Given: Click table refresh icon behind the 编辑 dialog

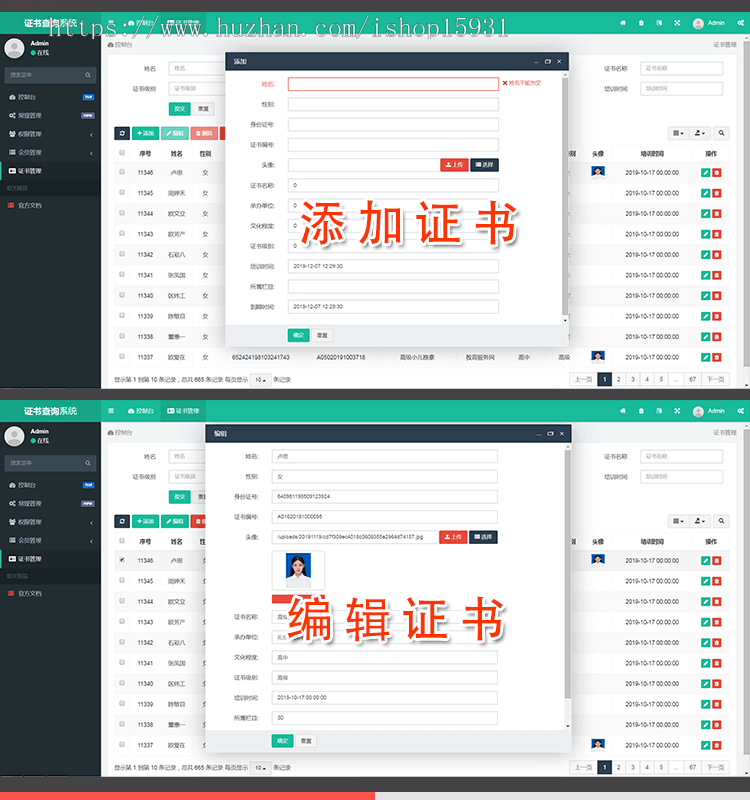Looking at the screenshot, I should point(122,521).
